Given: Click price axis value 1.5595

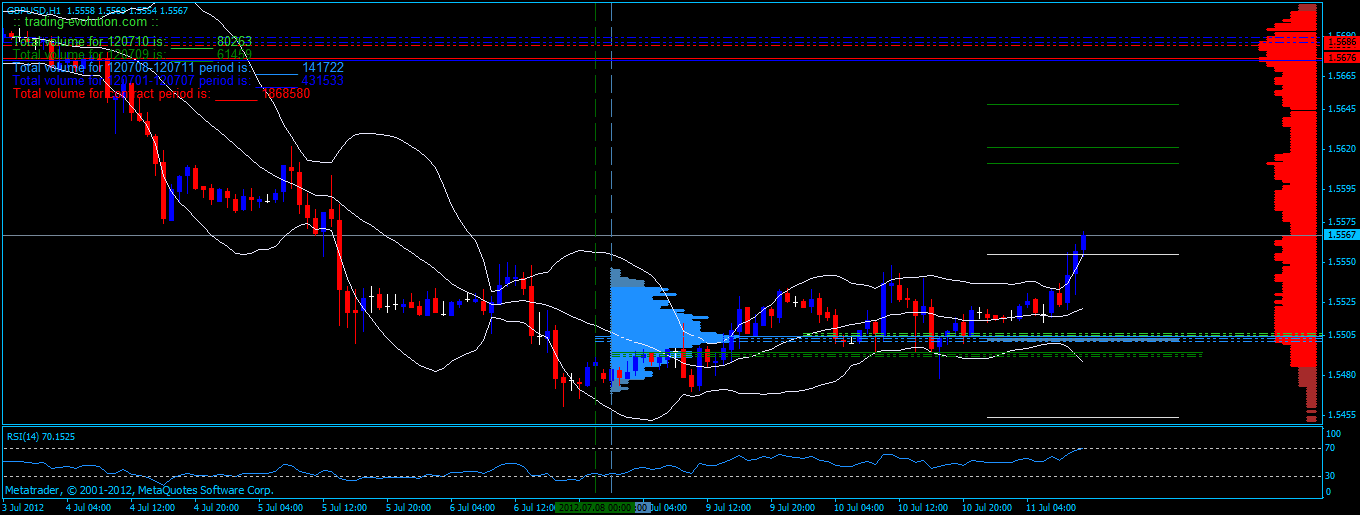Looking at the screenshot, I should point(1341,188).
